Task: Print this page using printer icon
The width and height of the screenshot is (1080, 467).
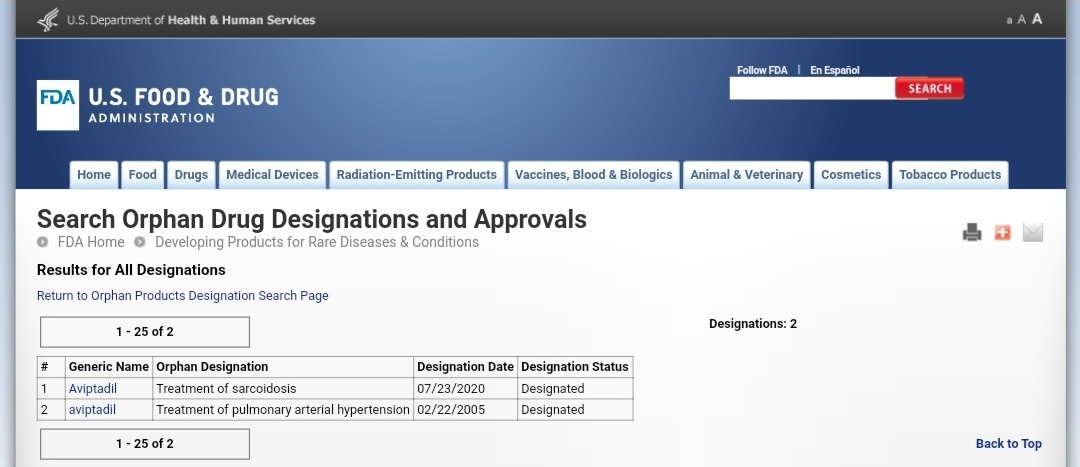Action: [972, 232]
